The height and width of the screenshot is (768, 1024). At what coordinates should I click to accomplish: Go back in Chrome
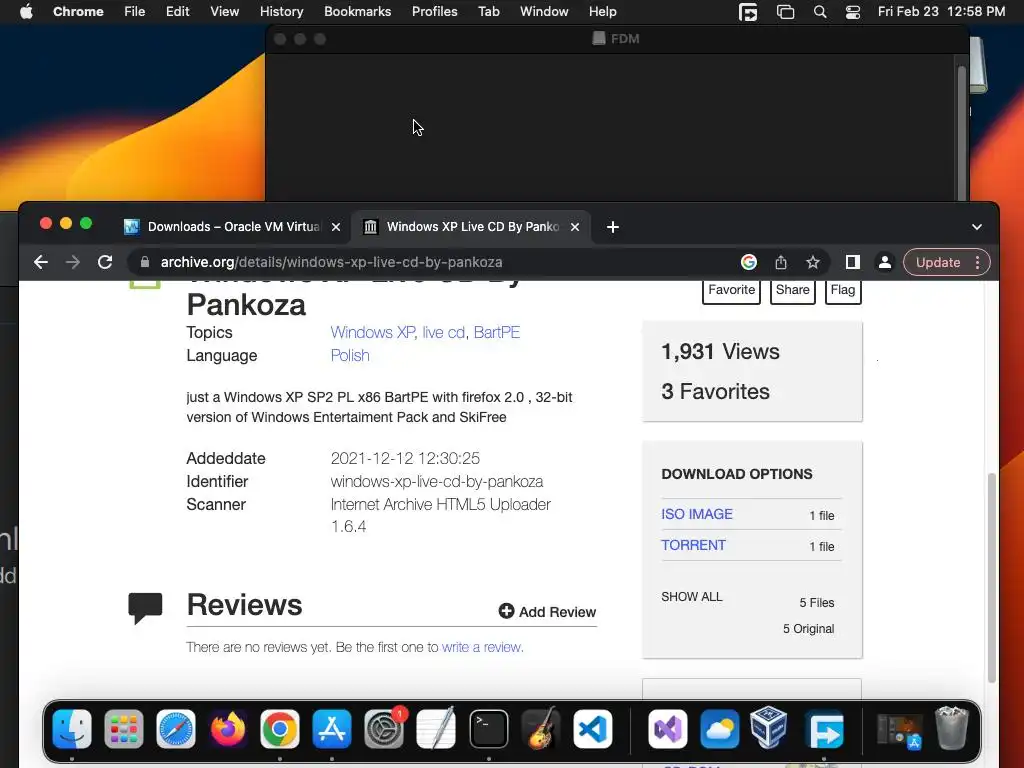point(40,263)
